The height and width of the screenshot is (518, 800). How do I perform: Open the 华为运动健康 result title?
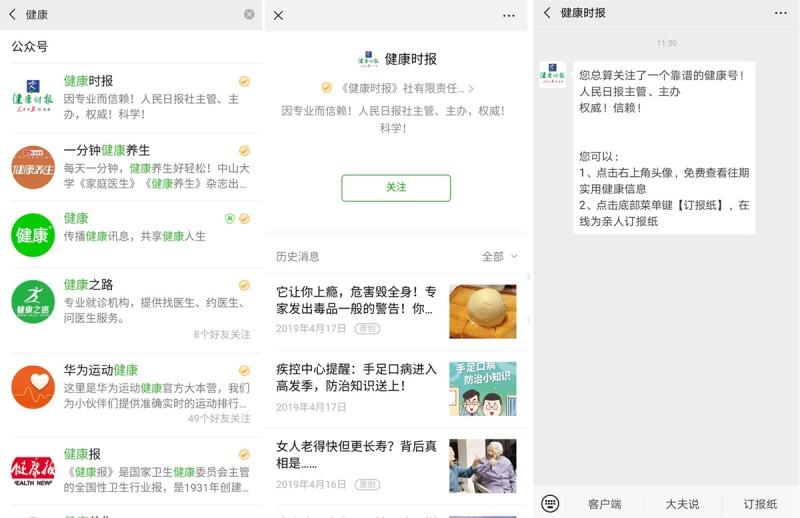coord(101,370)
